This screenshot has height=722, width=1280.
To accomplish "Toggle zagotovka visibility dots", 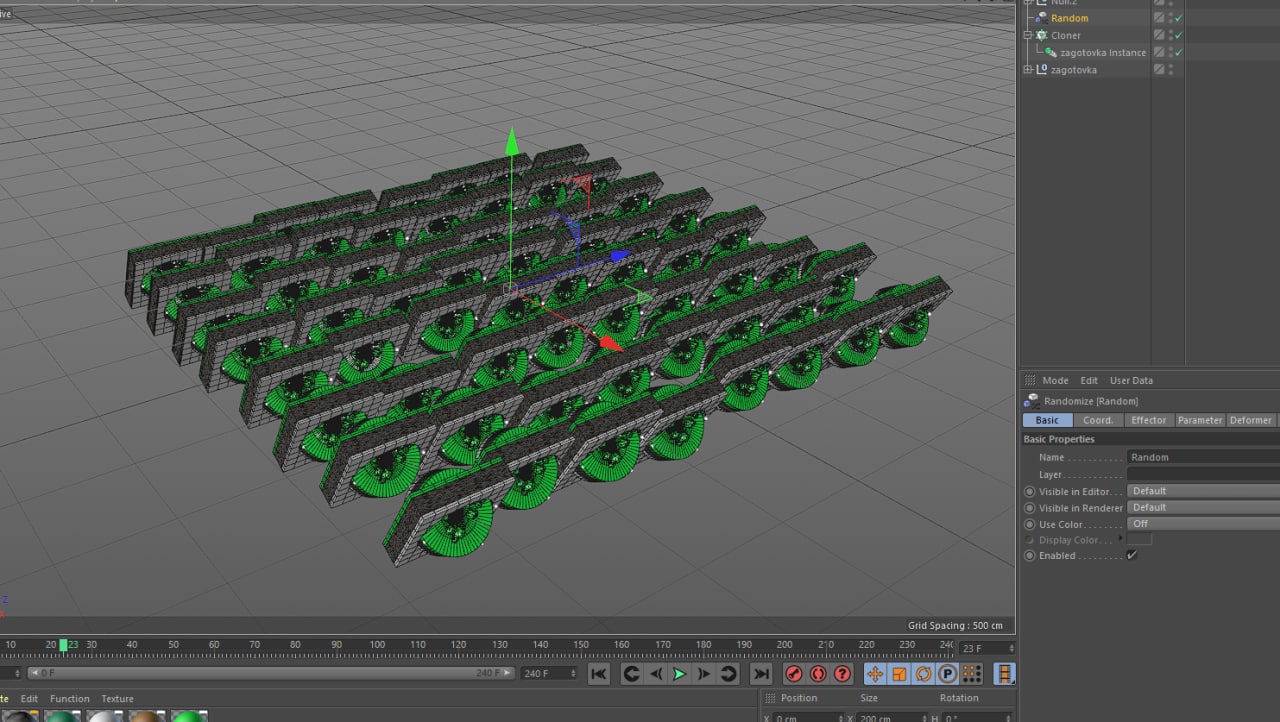I will click(x=1170, y=69).
